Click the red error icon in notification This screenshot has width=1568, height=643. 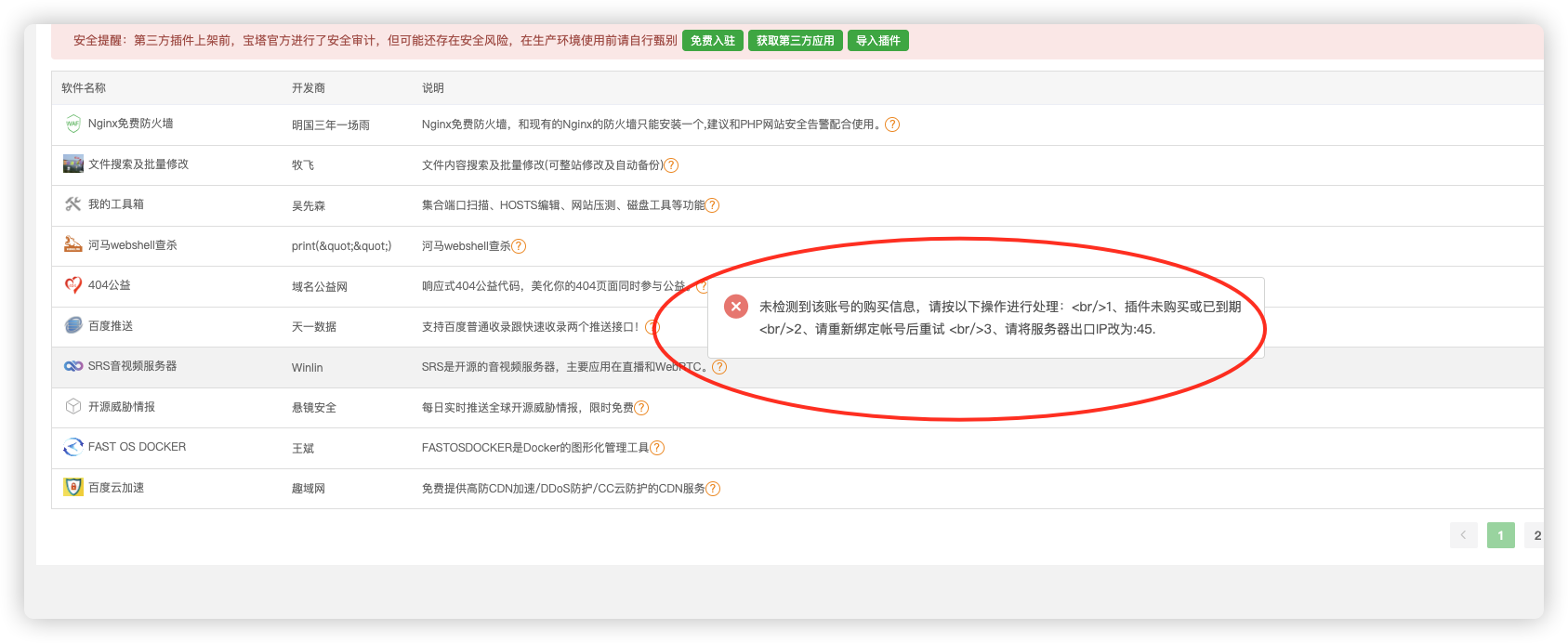point(736,306)
